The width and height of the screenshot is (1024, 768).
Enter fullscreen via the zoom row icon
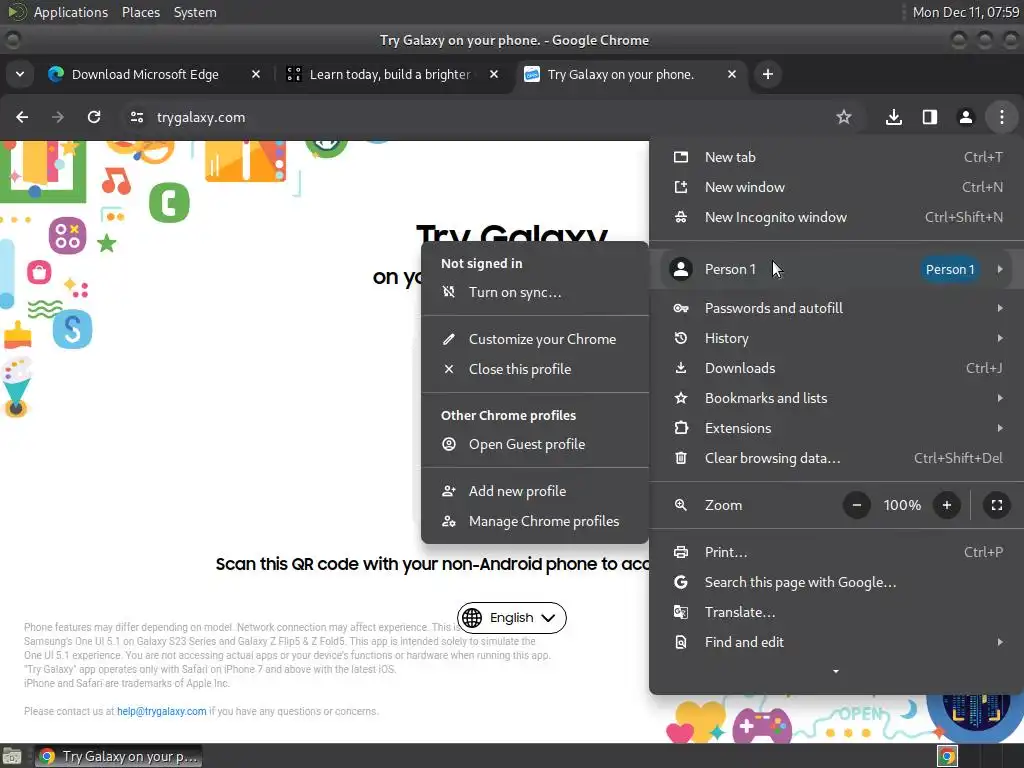click(x=997, y=505)
